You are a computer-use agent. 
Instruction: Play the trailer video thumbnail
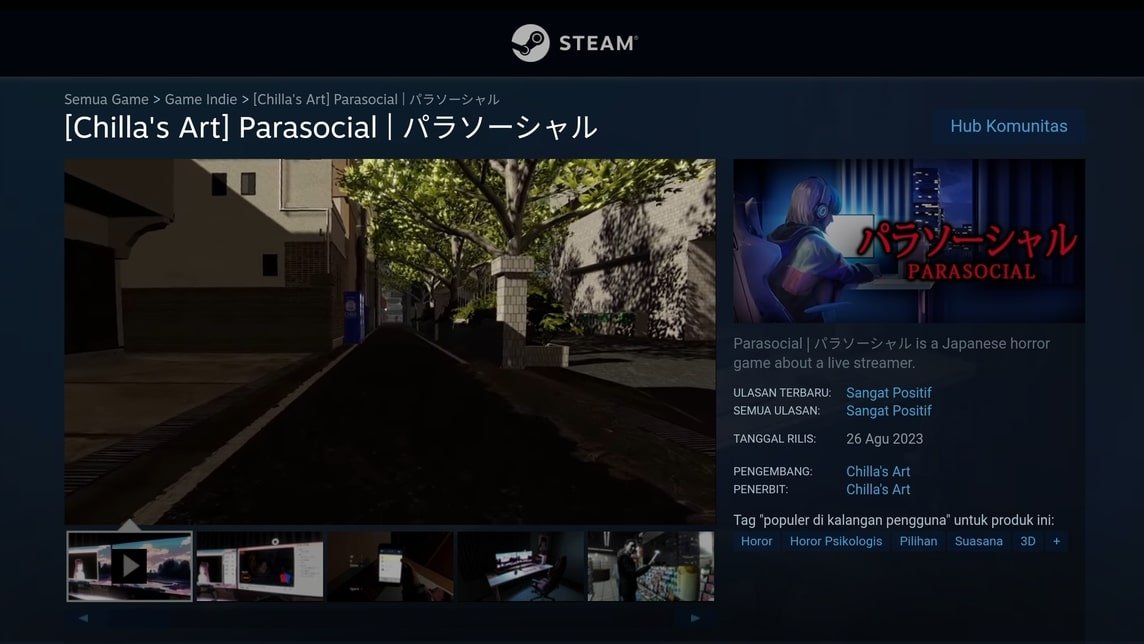129,566
